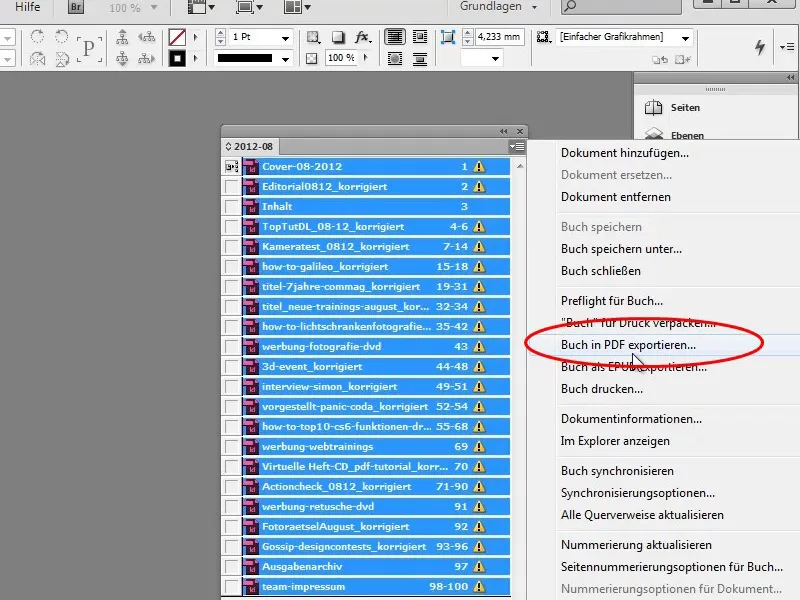
Task: Expand the opacity 100 % slider arrow
Action: coord(365,58)
